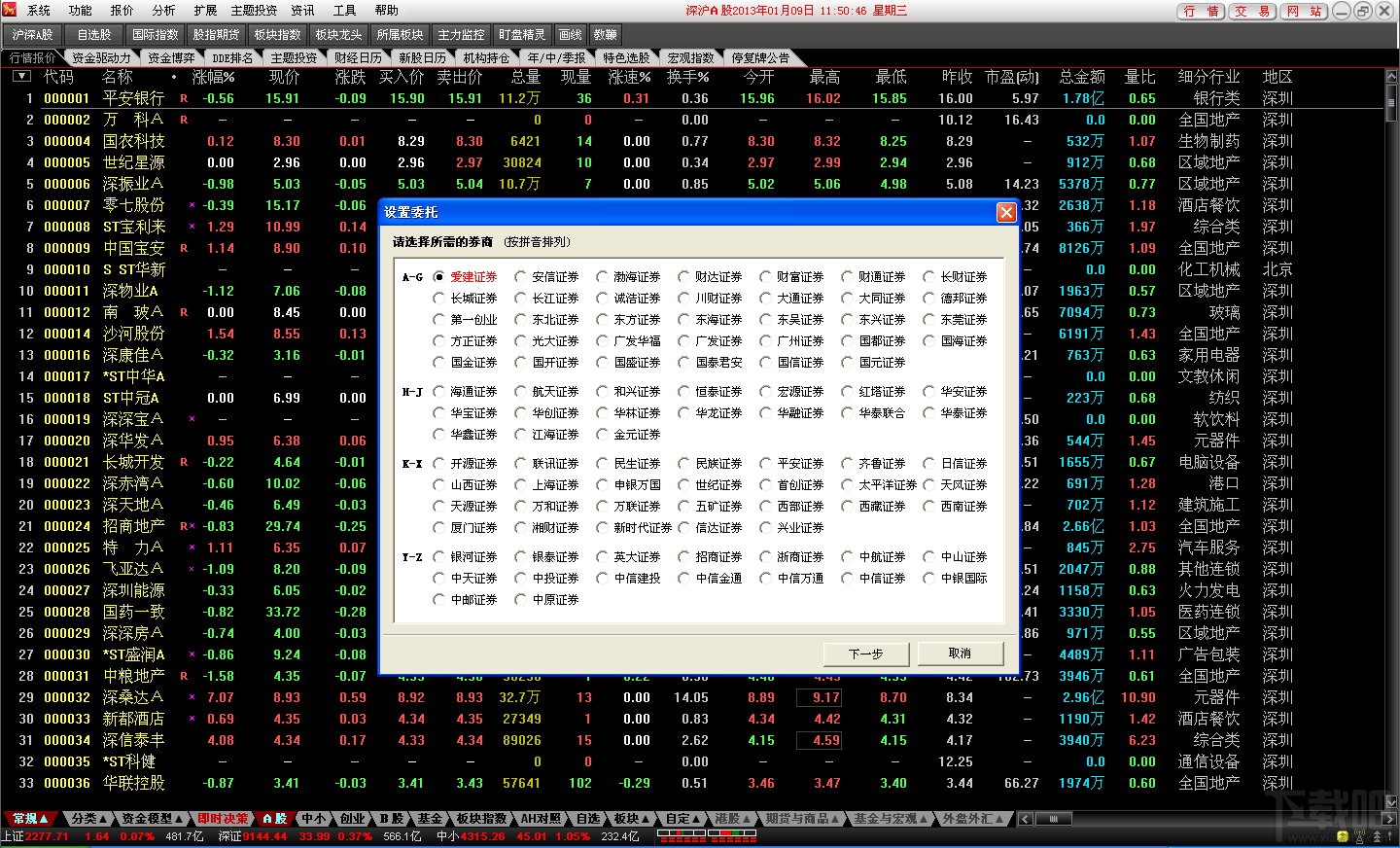Select the 爱建证券 radio button
The image size is (1400, 848).
(x=438, y=277)
